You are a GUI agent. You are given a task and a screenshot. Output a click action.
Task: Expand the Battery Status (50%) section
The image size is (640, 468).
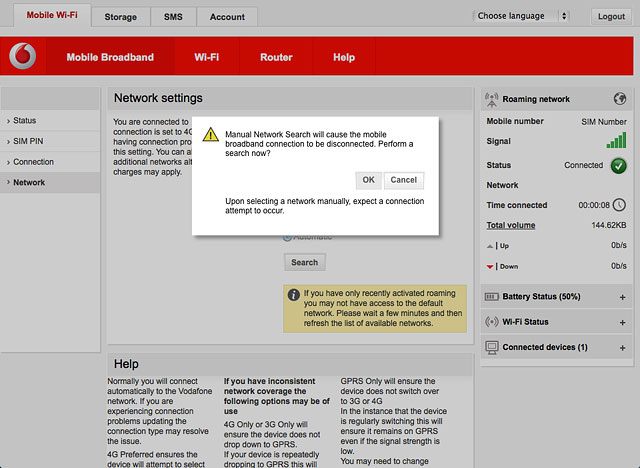pos(622,297)
